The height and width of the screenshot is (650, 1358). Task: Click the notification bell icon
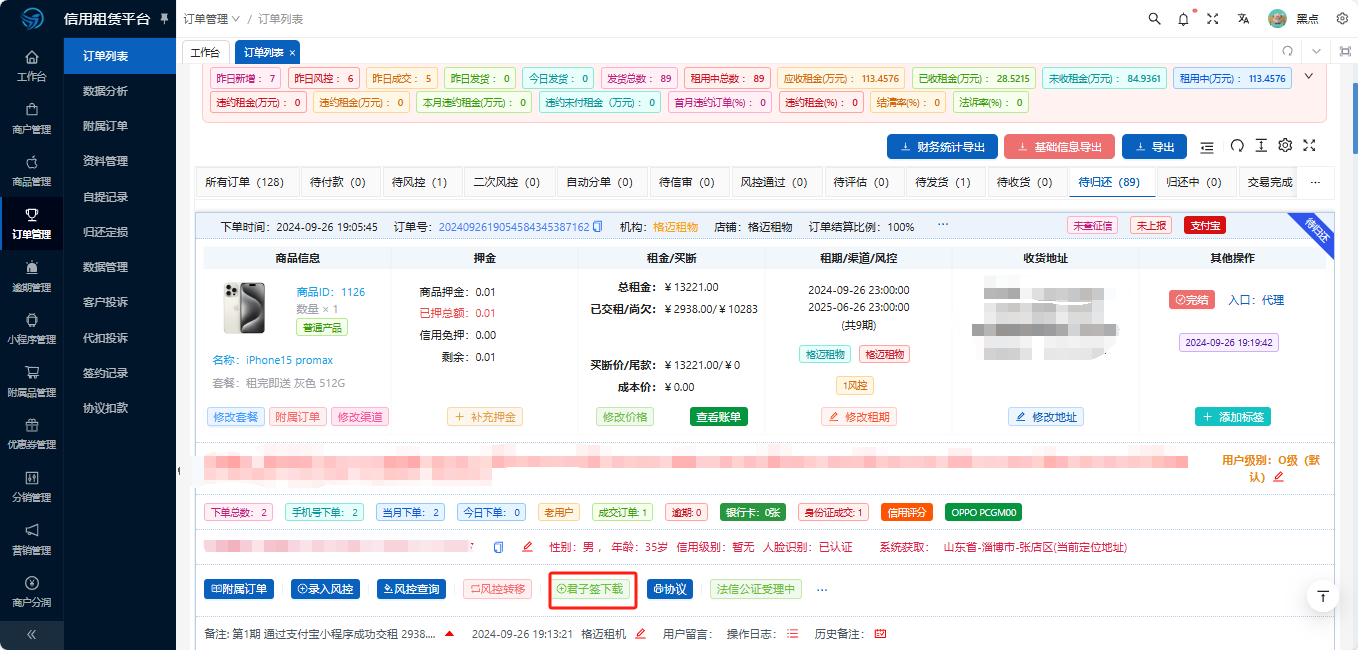click(1184, 19)
